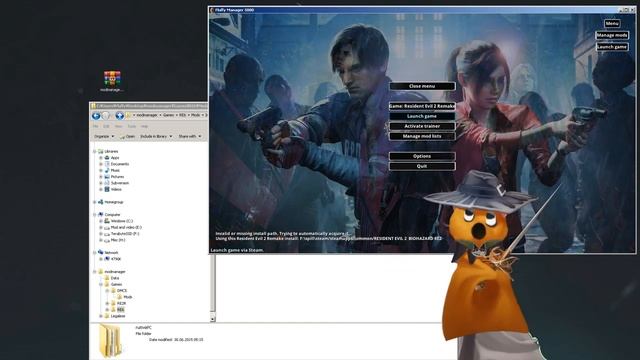The width and height of the screenshot is (640, 360).
Task: Select the Pictures library icon
Action: pos(107,176)
